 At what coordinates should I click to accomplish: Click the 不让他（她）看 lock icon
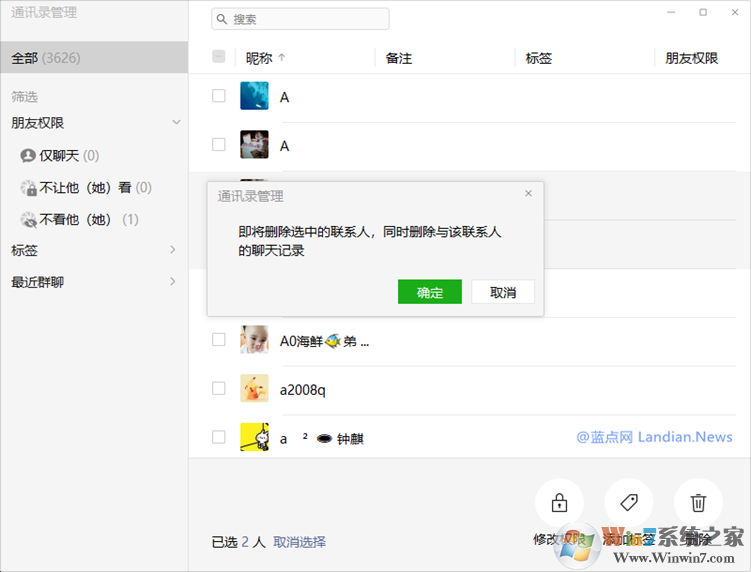pos(28,188)
